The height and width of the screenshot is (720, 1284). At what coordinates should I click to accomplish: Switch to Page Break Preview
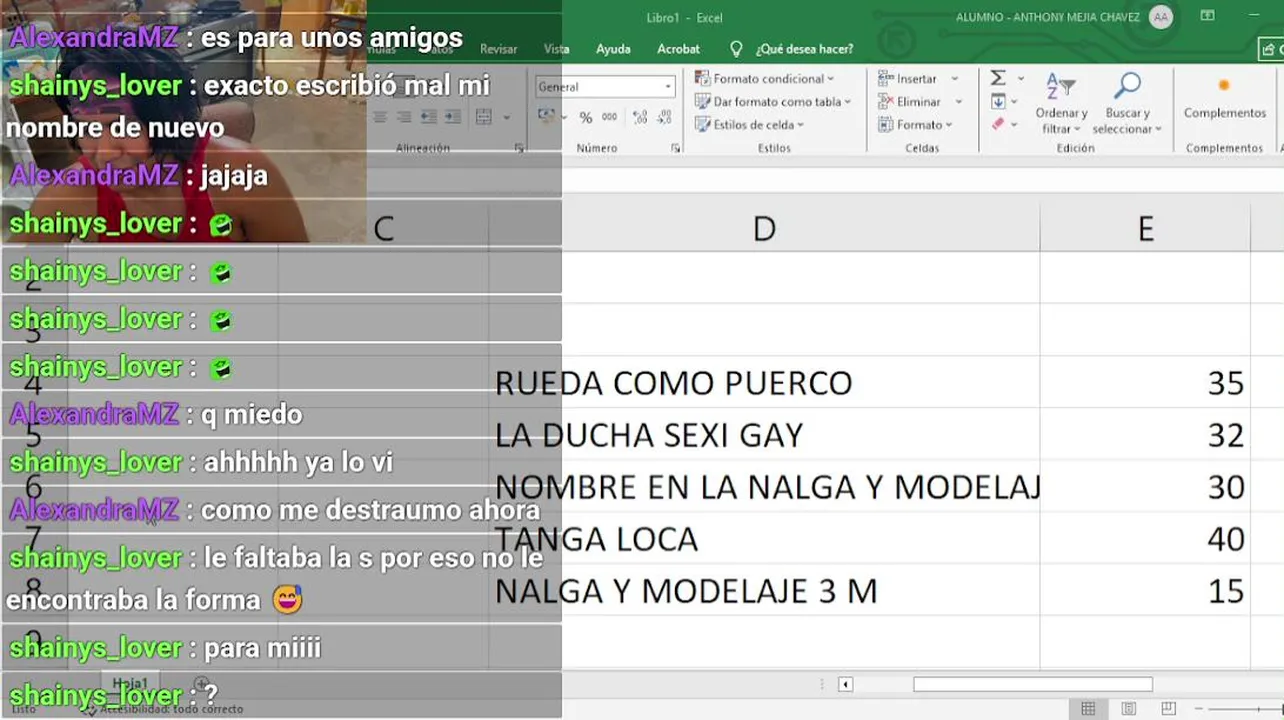coord(1168,709)
